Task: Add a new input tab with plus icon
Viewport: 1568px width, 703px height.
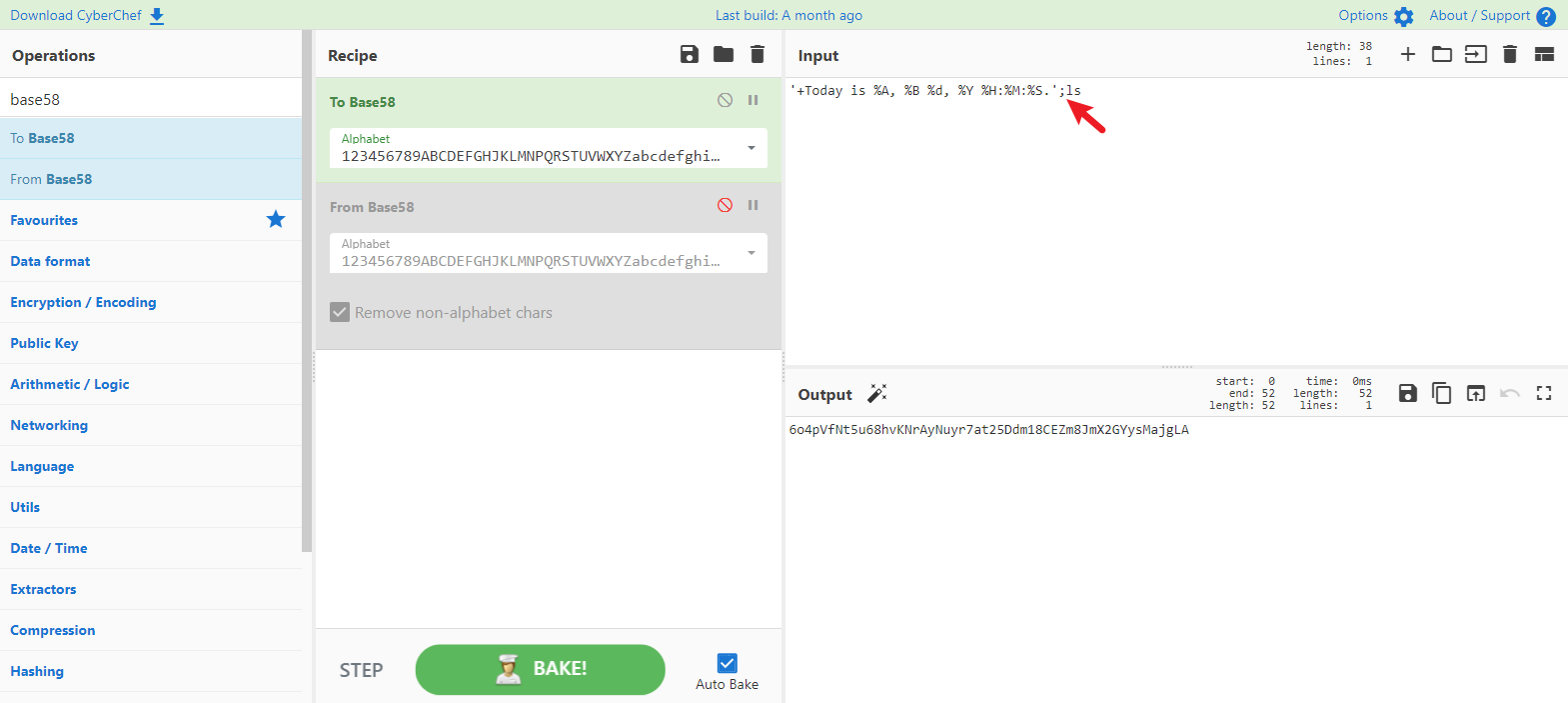Action: 1408,54
